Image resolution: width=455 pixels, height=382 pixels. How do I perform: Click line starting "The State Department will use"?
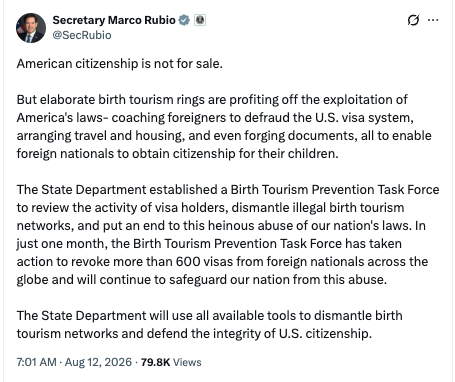[209, 315]
